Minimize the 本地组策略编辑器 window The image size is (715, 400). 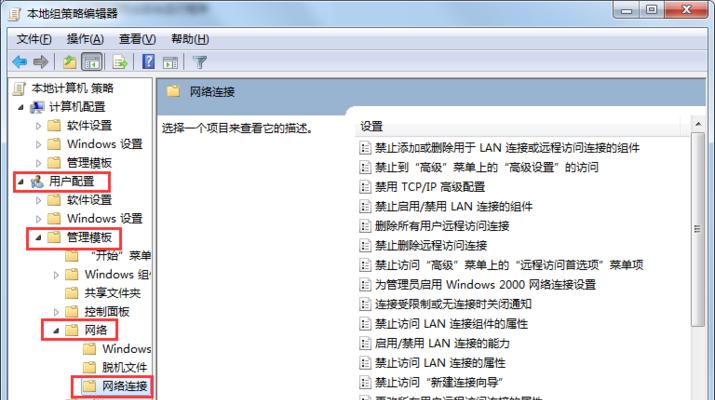[627, 10]
